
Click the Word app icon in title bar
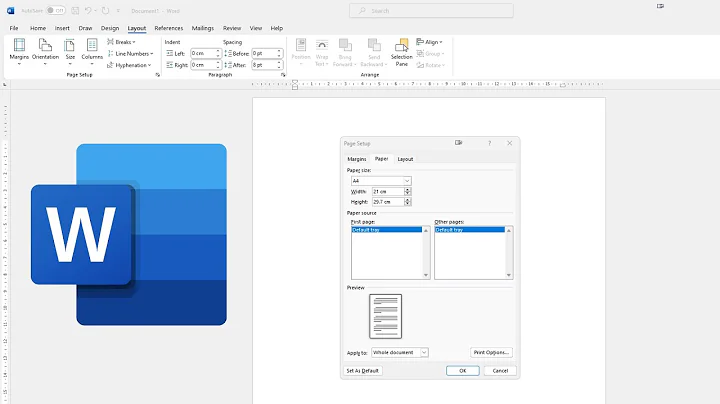(11, 10)
